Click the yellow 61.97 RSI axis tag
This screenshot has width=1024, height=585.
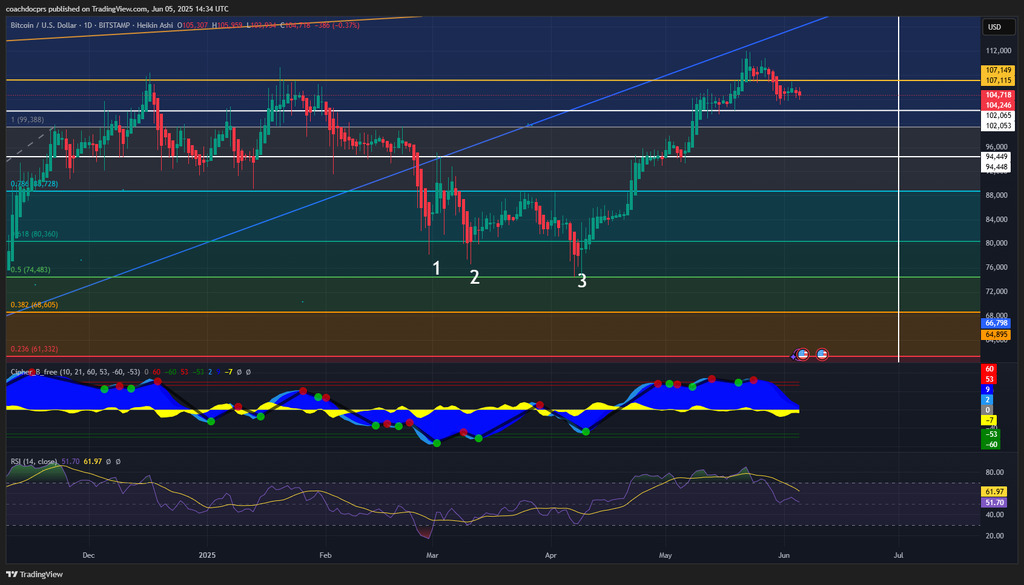[994, 491]
